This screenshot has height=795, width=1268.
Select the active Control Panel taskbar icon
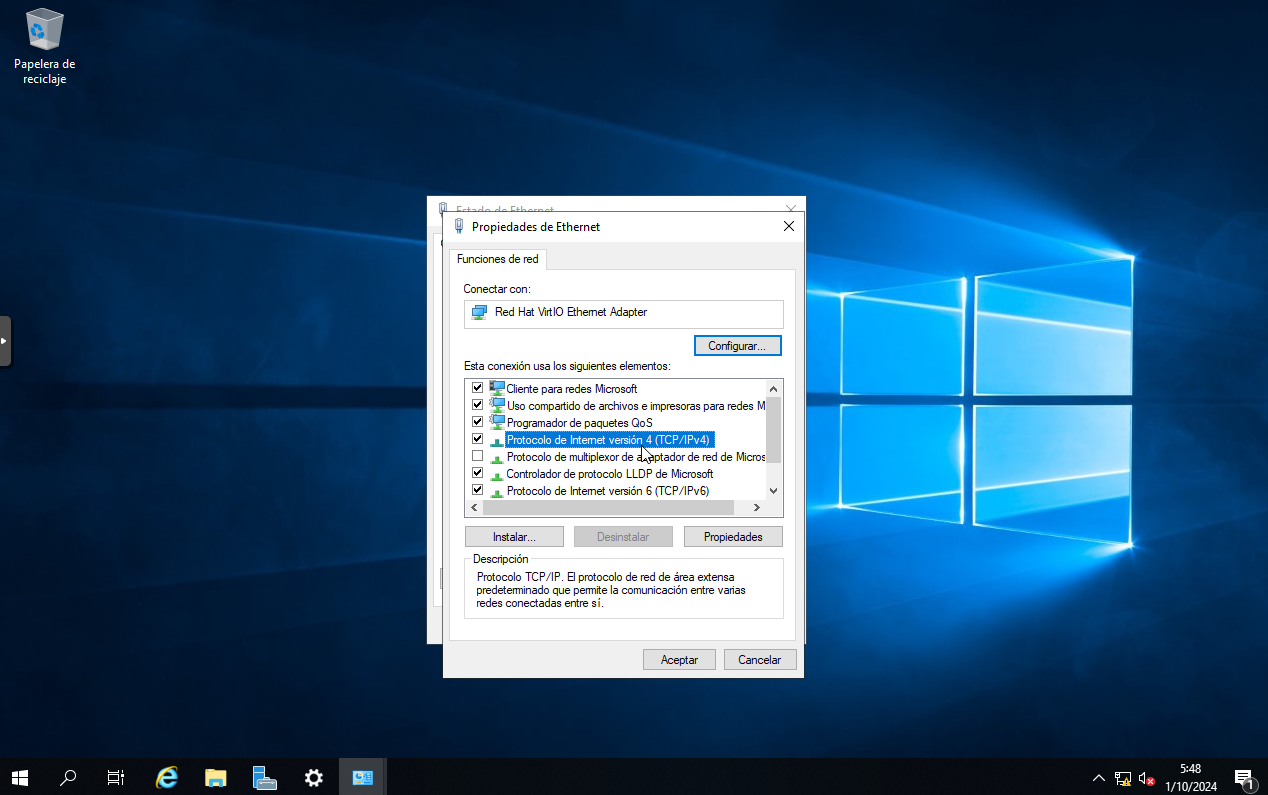[362, 777]
